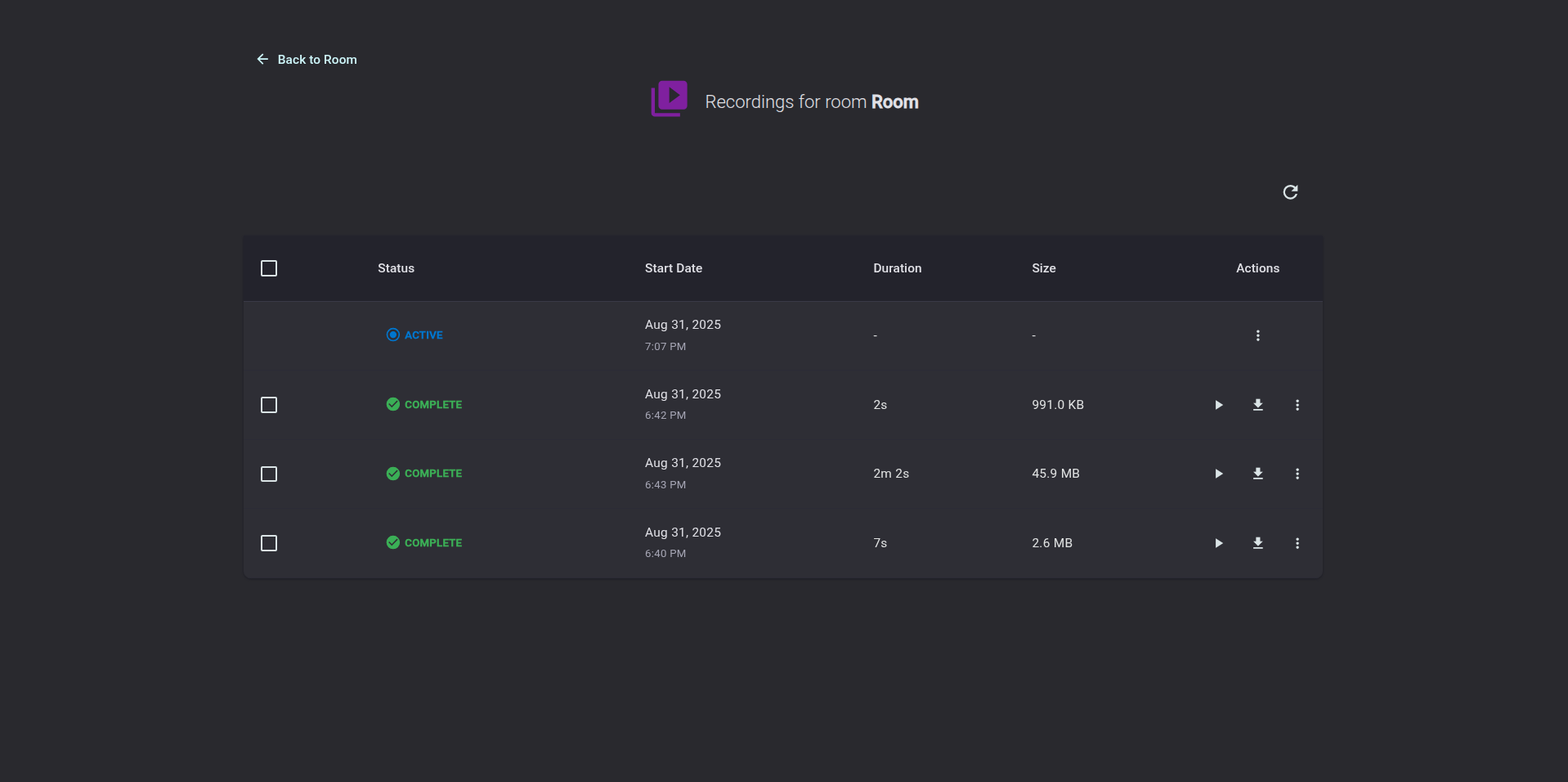Screen dimensions: 1568x782
Task: Show more actions for the 2.6 MB recording
Action: coord(1297,543)
